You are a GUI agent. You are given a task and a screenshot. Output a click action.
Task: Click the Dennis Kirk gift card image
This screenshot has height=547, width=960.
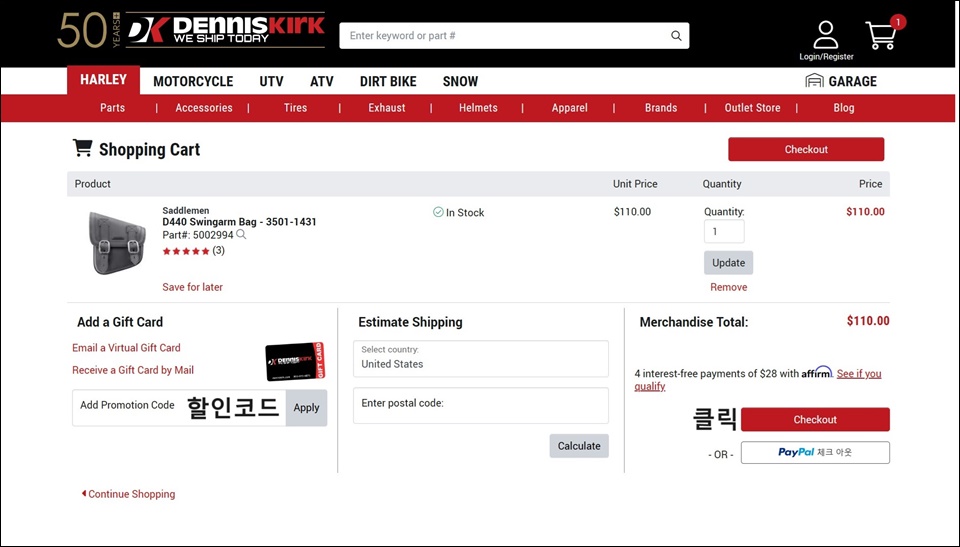click(295, 361)
